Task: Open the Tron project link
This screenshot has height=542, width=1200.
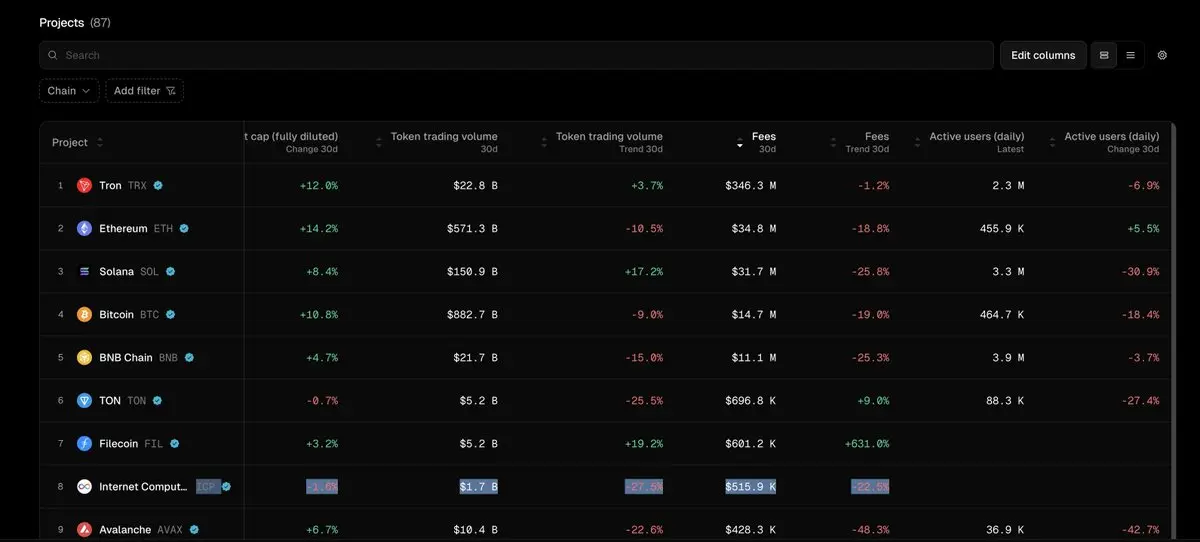Action: tap(110, 185)
